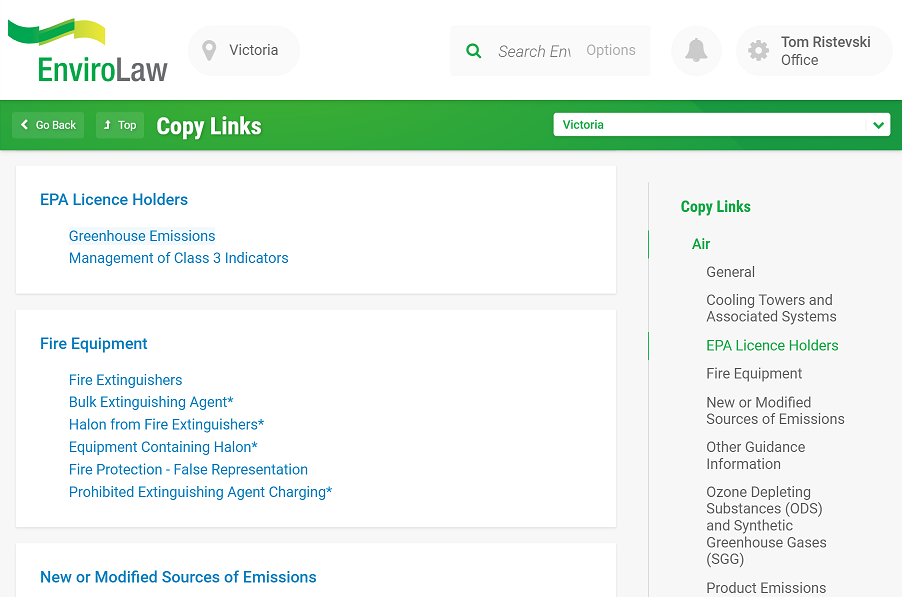Screen dimensions: 902x597
Task: Select New or Modified Sources of Emissions in sidebar
Action: point(775,411)
